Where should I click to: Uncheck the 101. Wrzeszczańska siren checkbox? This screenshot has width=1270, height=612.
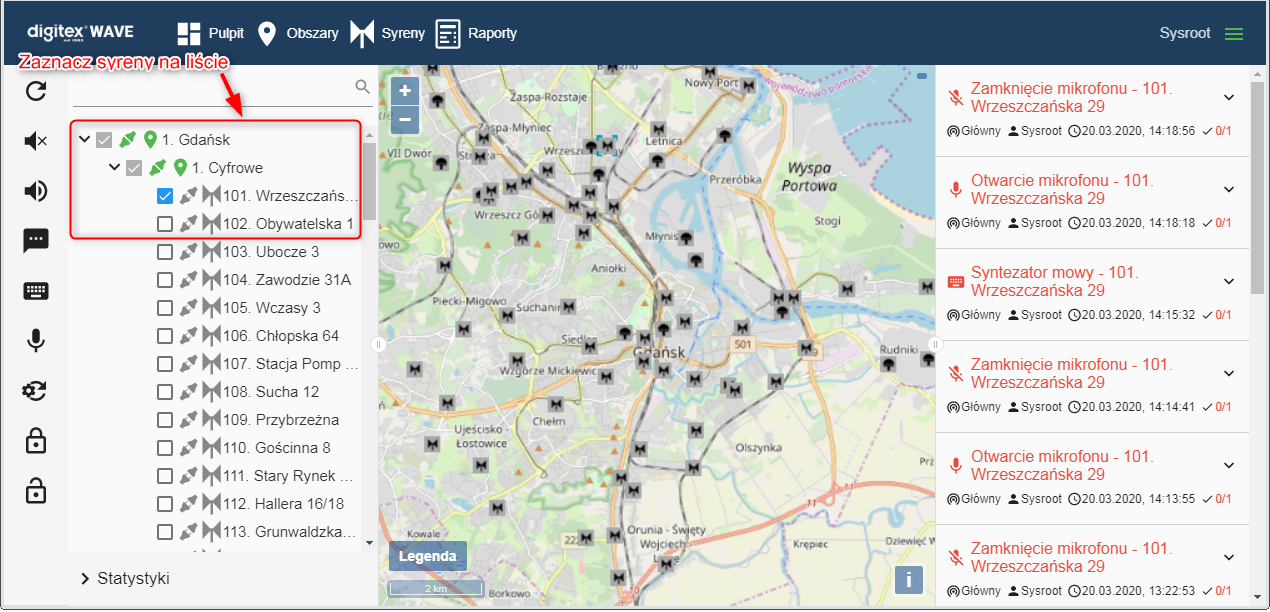pyautogui.click(x=165, y=196)
